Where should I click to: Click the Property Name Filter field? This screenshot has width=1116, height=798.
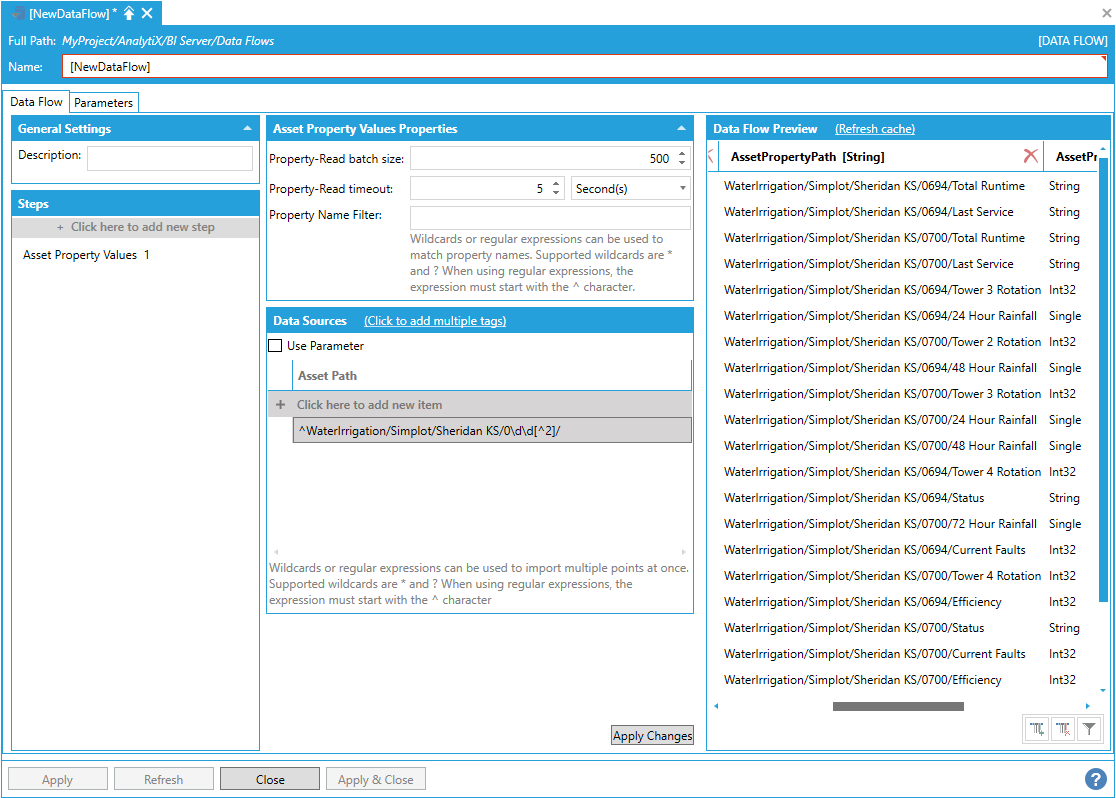[550, 217]
